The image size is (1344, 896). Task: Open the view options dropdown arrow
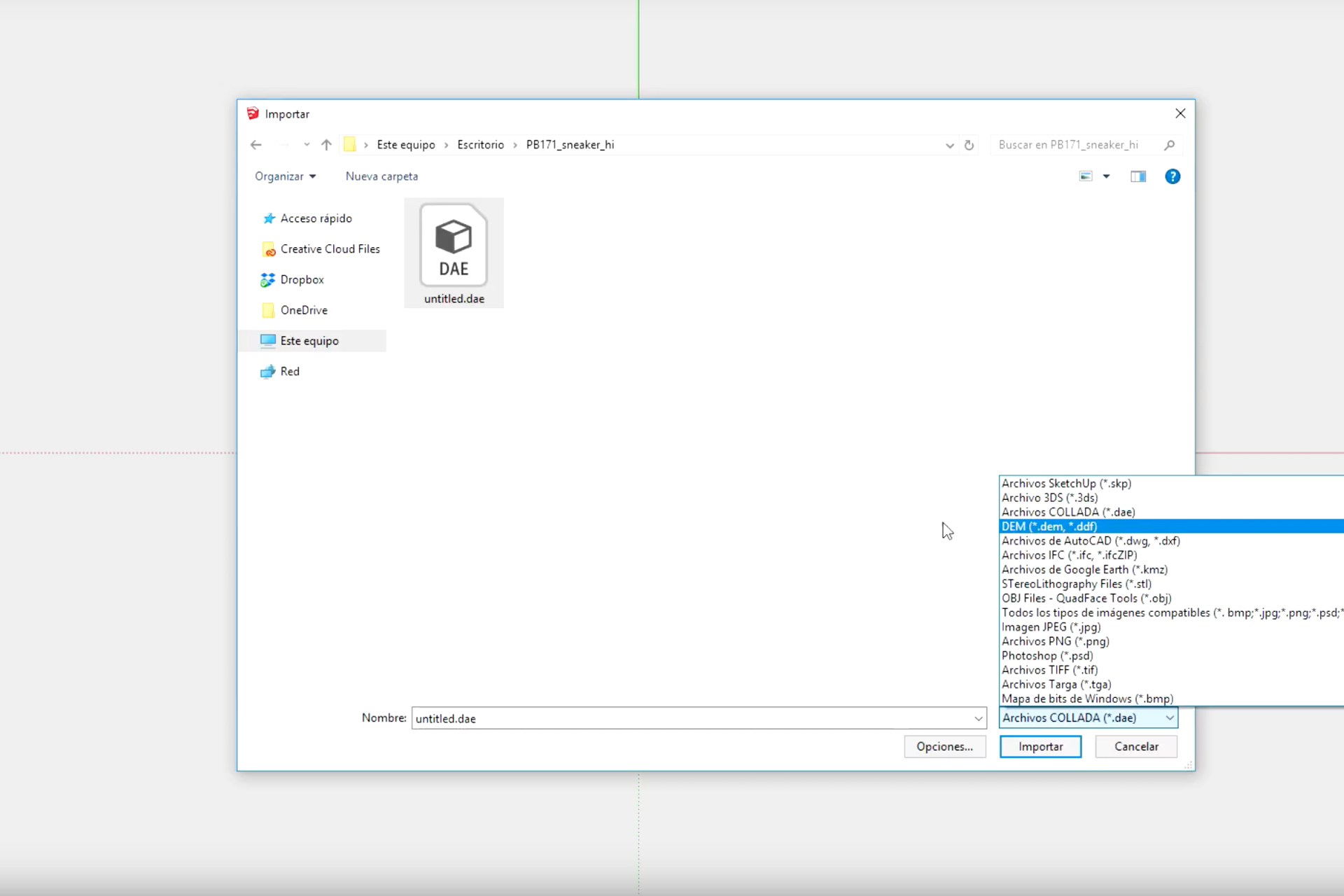click(1106, 176)
